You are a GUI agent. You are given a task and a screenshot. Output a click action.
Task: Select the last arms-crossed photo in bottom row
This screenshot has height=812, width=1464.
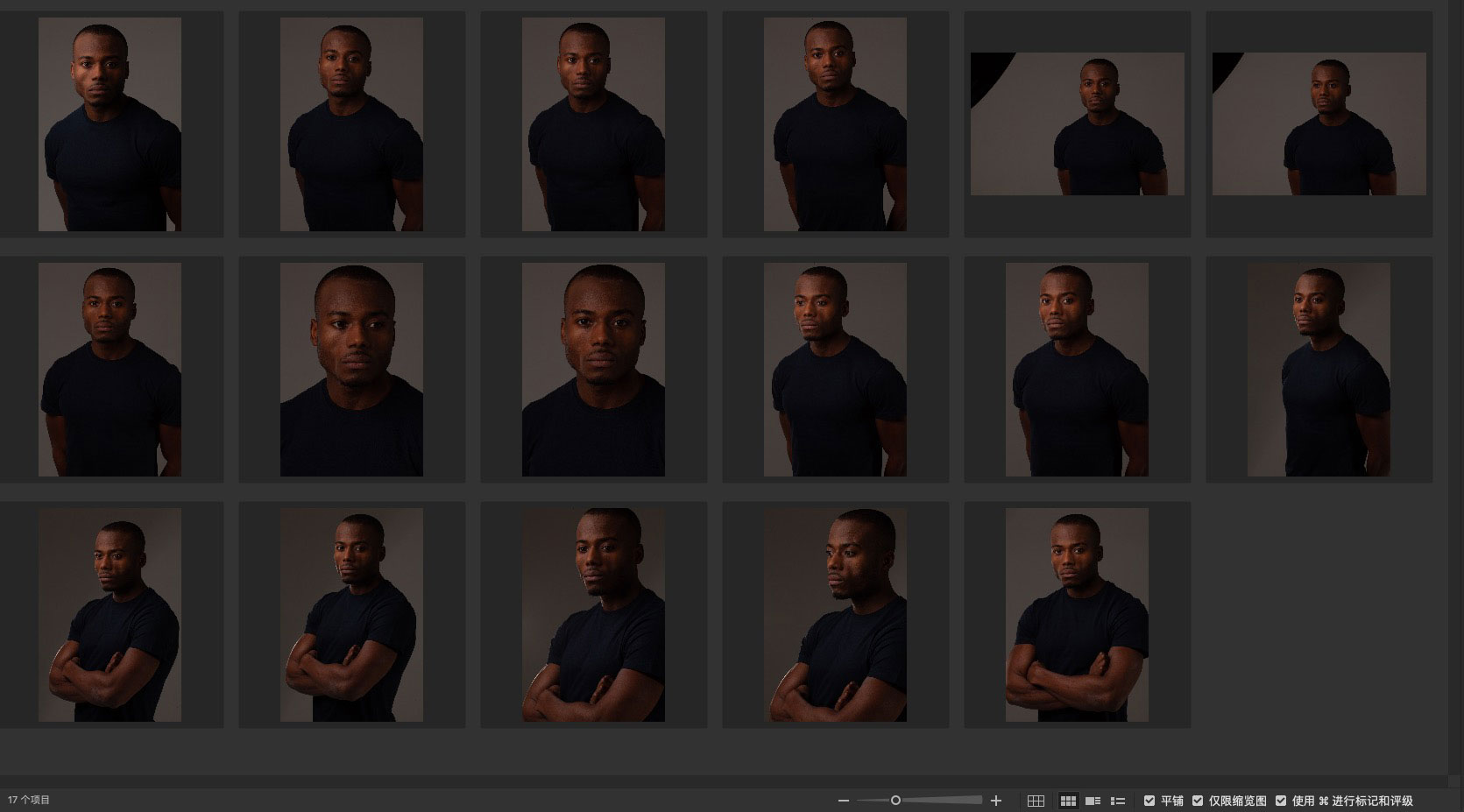click(x=1077, y=615)
